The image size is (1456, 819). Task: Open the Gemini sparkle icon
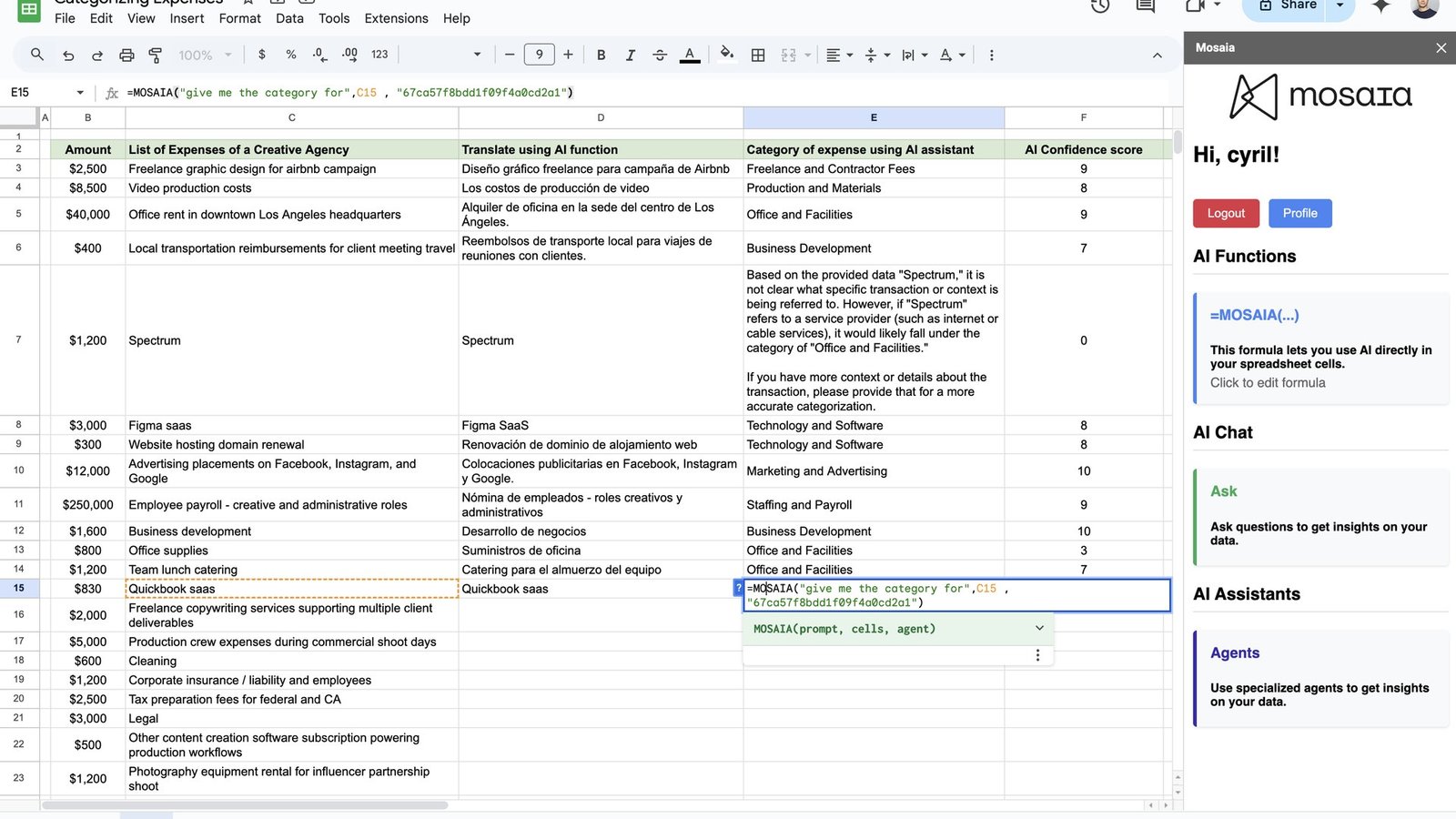tap(1381, 5)
